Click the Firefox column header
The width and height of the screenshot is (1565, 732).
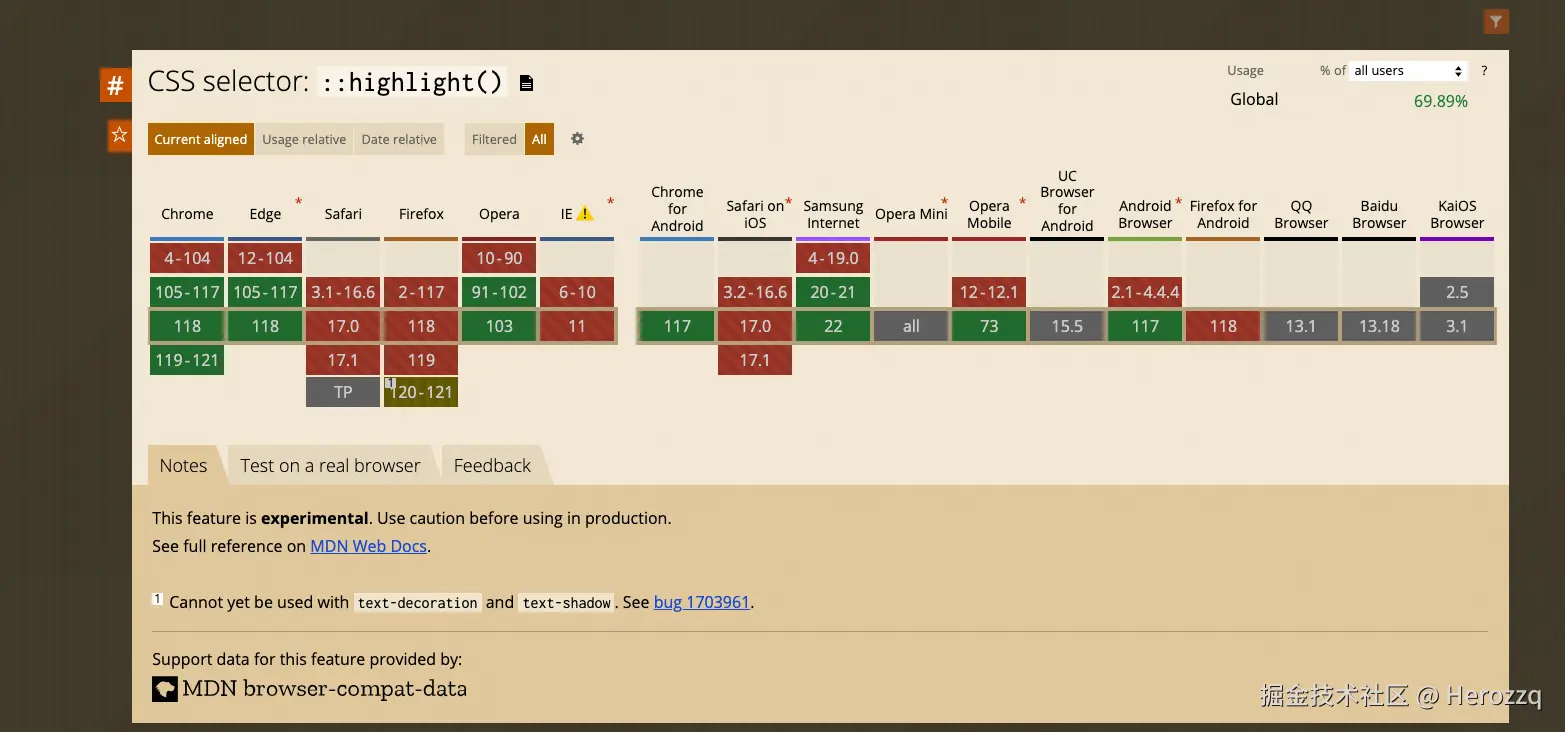(x=421, y=214)
